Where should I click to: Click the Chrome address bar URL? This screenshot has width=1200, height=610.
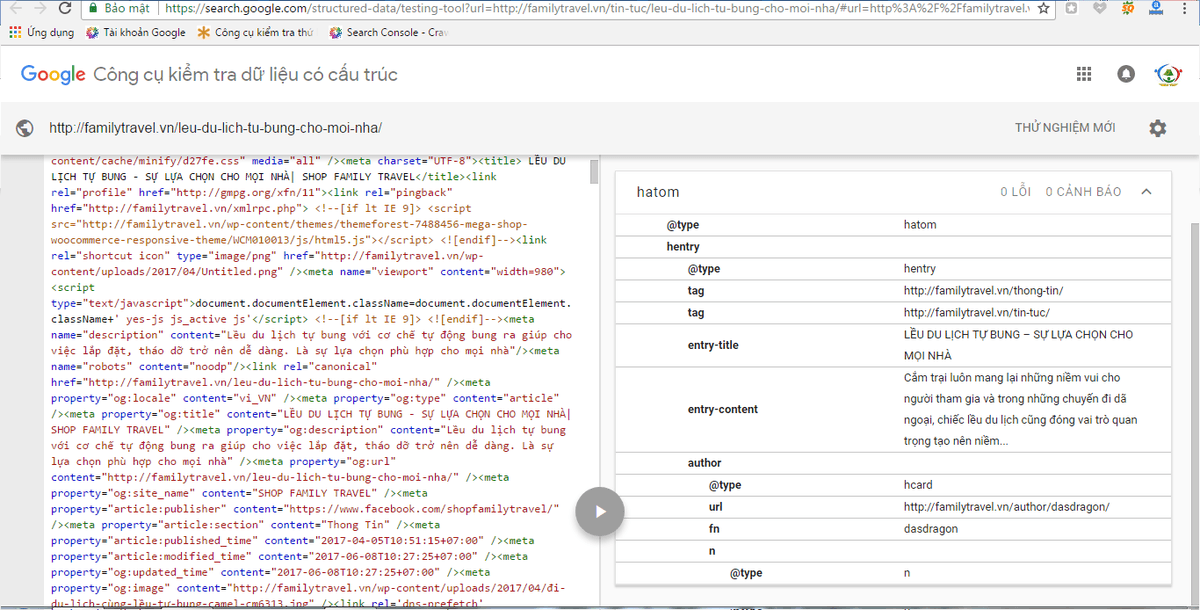click(597, 8)
